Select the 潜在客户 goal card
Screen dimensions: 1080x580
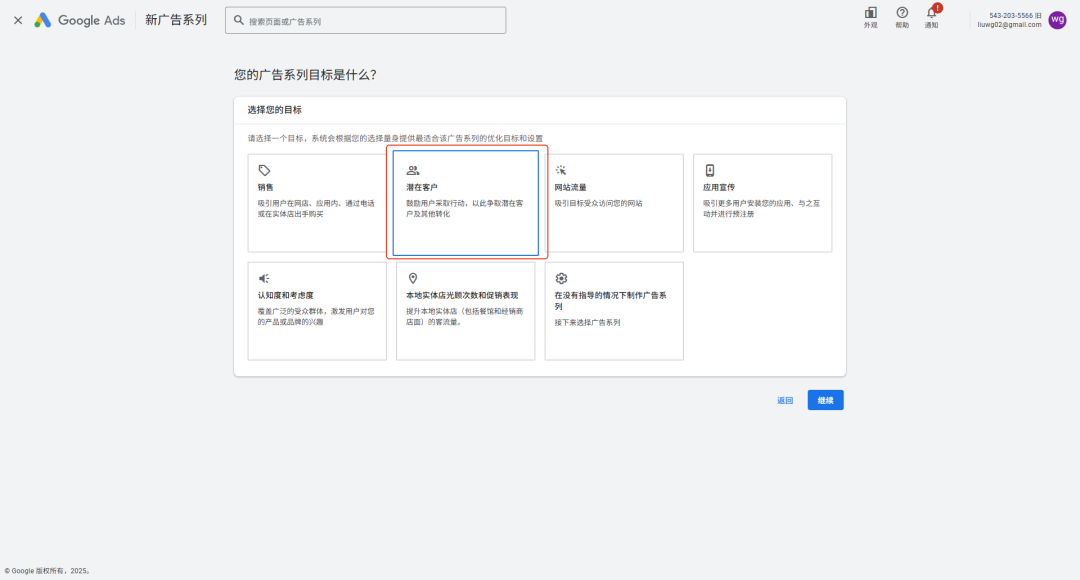tap(466, 203)
